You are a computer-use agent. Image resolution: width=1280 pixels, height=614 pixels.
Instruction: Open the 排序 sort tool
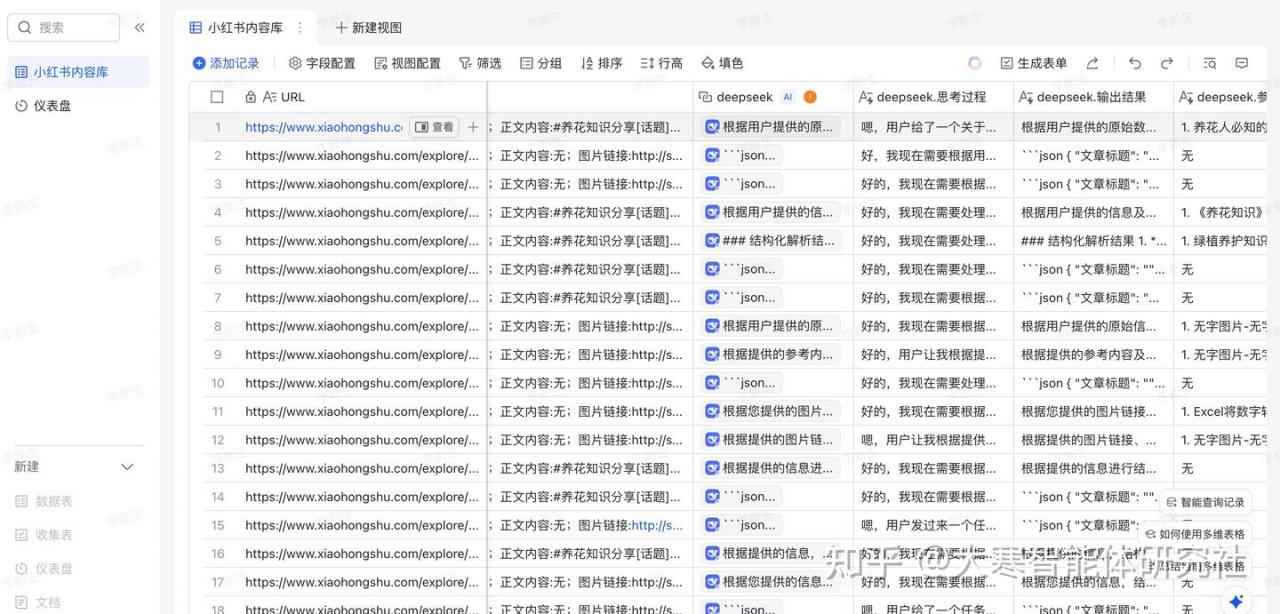coord(601,63)
